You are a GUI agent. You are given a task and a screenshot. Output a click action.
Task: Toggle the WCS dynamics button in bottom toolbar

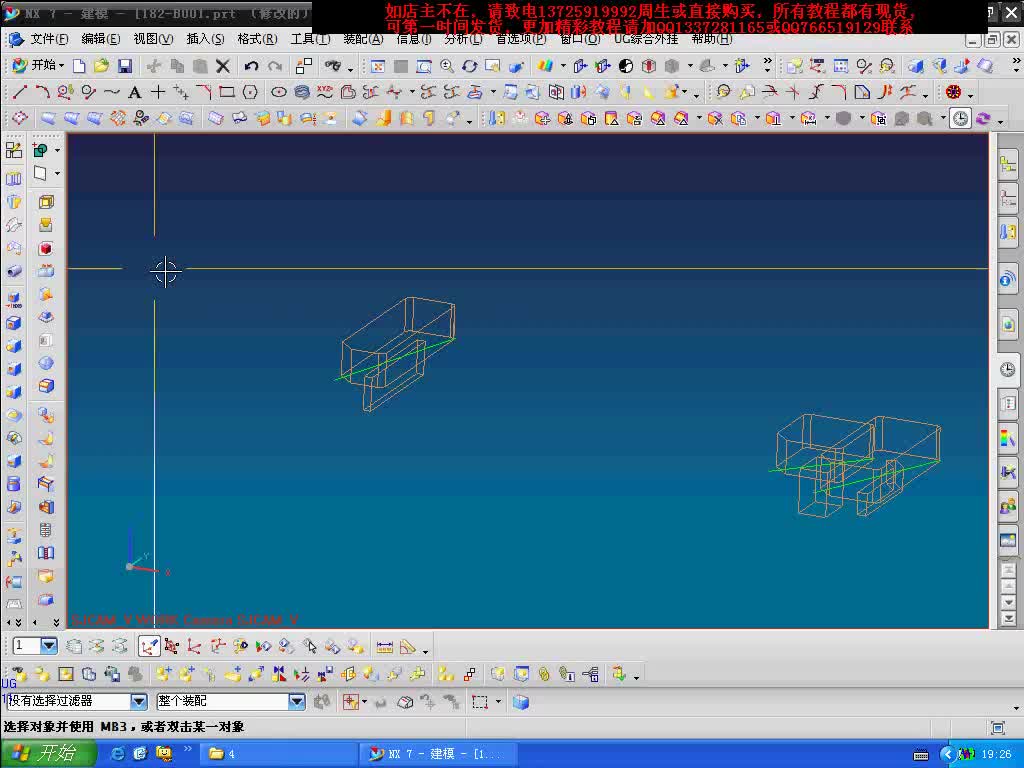click(149, 647)
